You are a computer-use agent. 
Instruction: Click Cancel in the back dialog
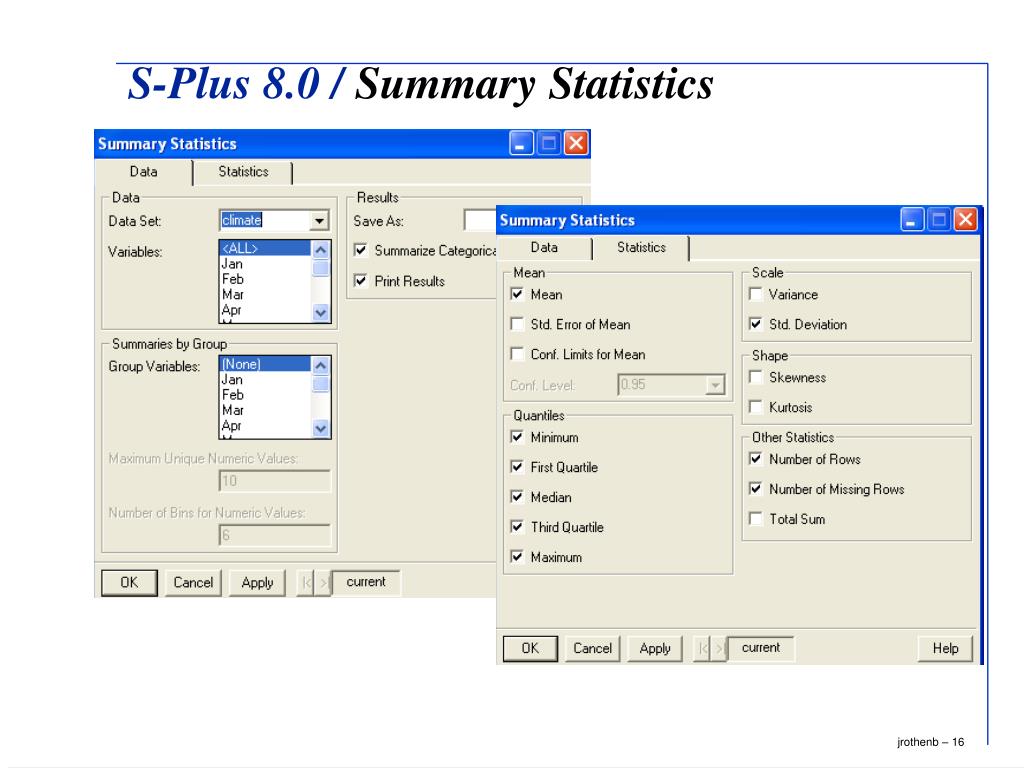click(193, 583)
